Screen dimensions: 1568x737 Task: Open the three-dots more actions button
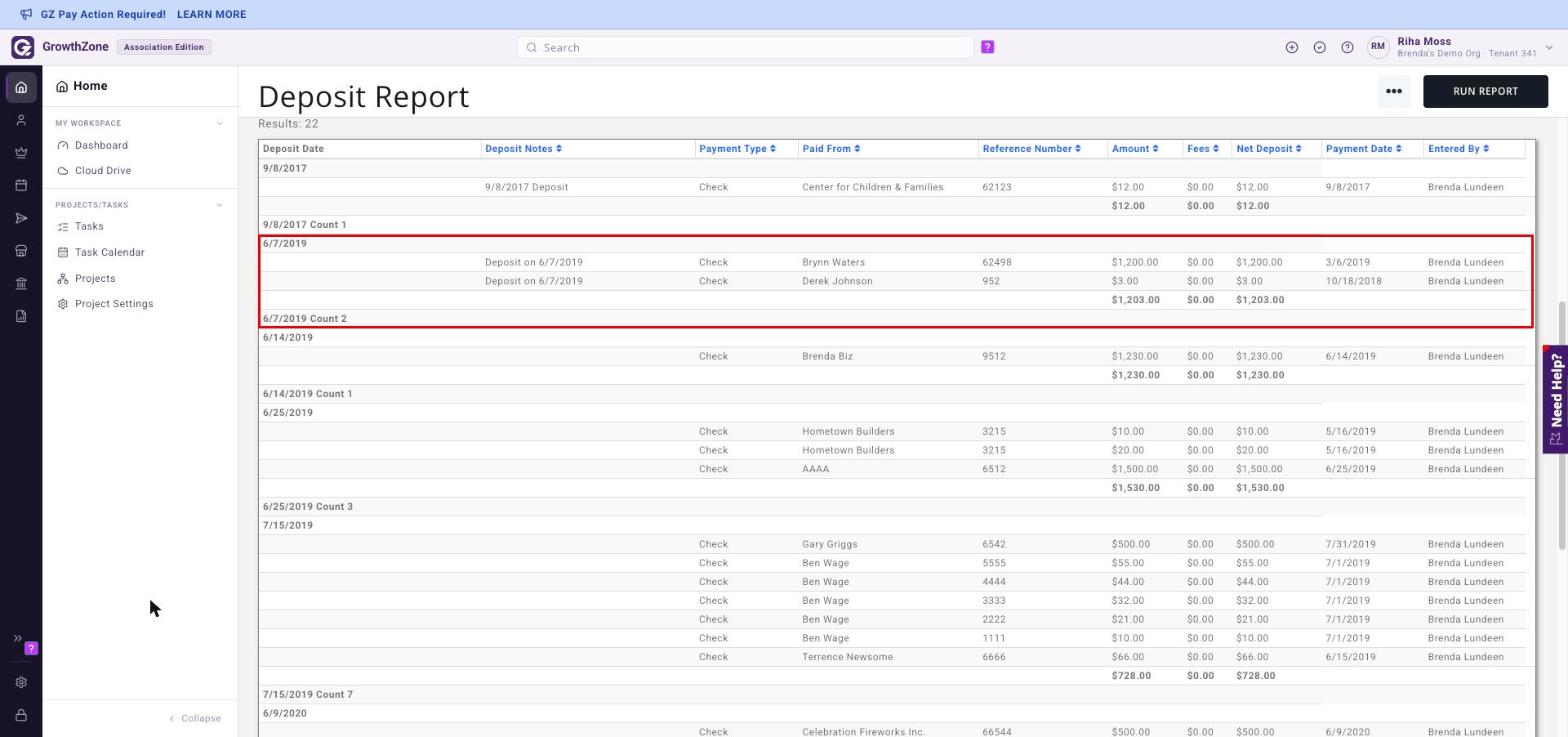click(1393, 91)
